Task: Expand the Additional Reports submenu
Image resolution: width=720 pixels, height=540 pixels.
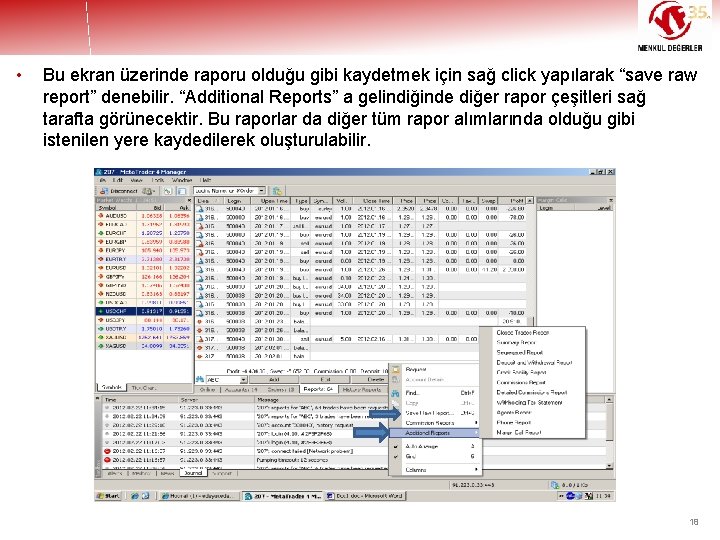Action: pos(434,433)
